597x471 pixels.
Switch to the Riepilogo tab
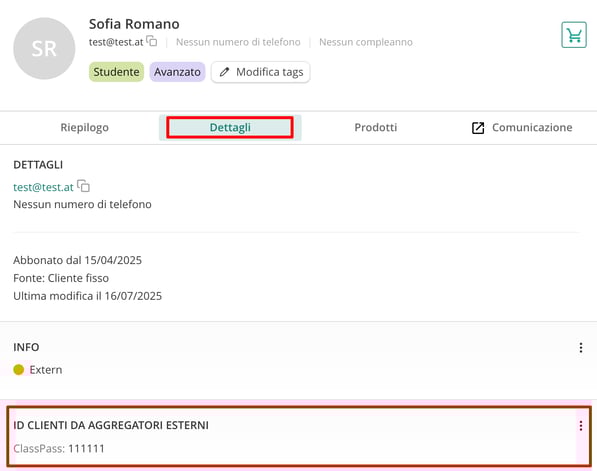(85, 127)
